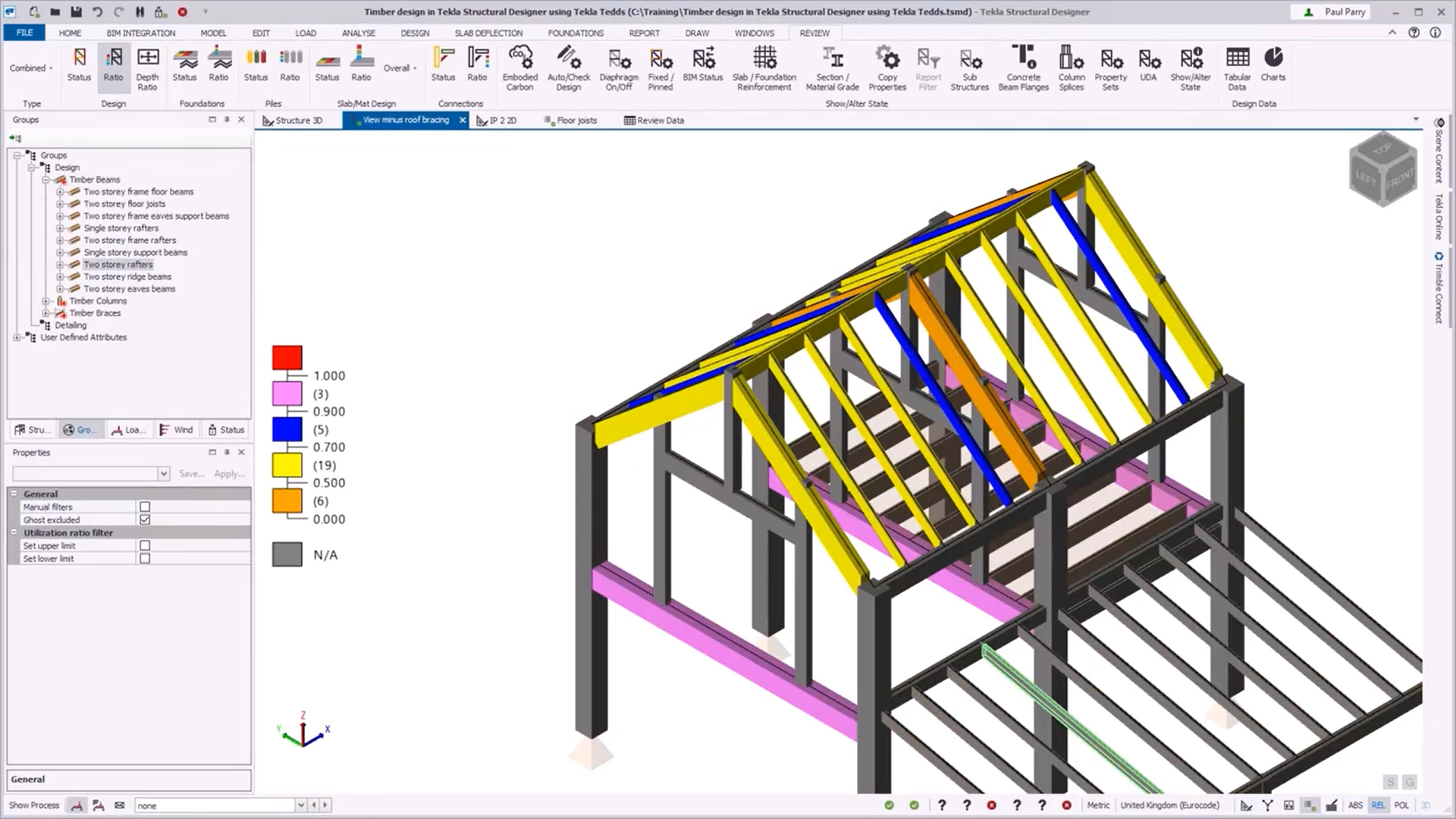Click the Design Status icon
Screen dimensions: 1456x819
(79, 65)
